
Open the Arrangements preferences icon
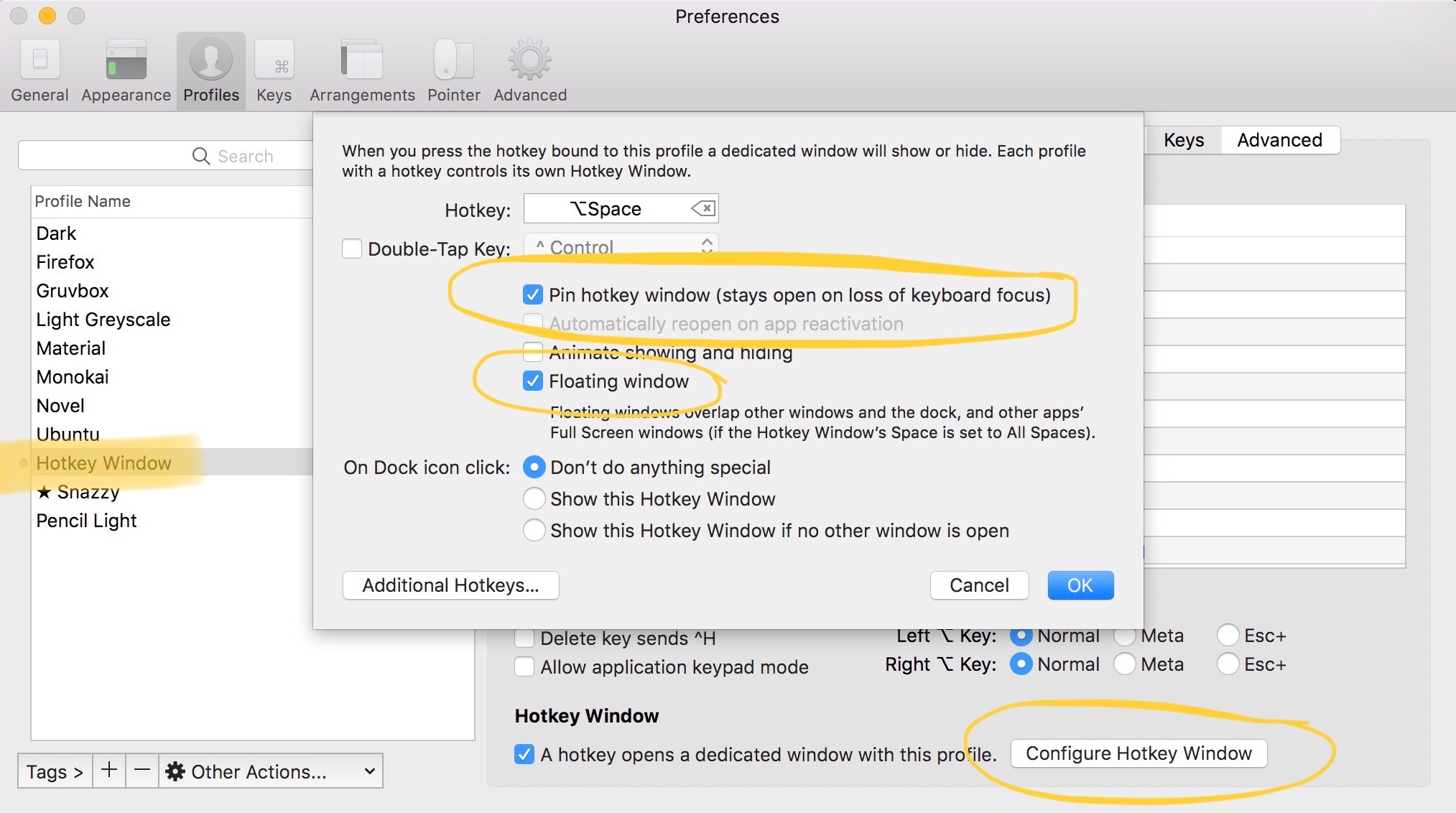coord(362,60)
